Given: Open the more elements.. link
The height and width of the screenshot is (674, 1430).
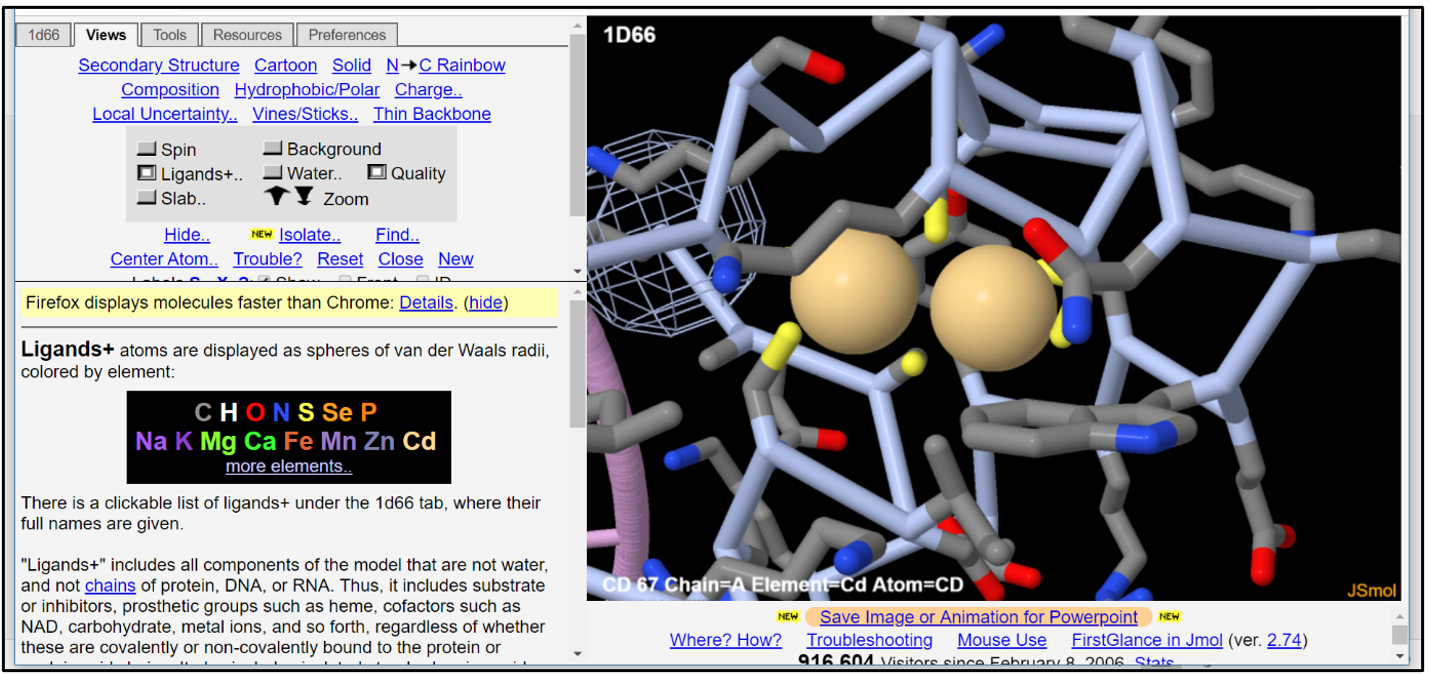Looking at the screenshot, I should click(289, 466).
